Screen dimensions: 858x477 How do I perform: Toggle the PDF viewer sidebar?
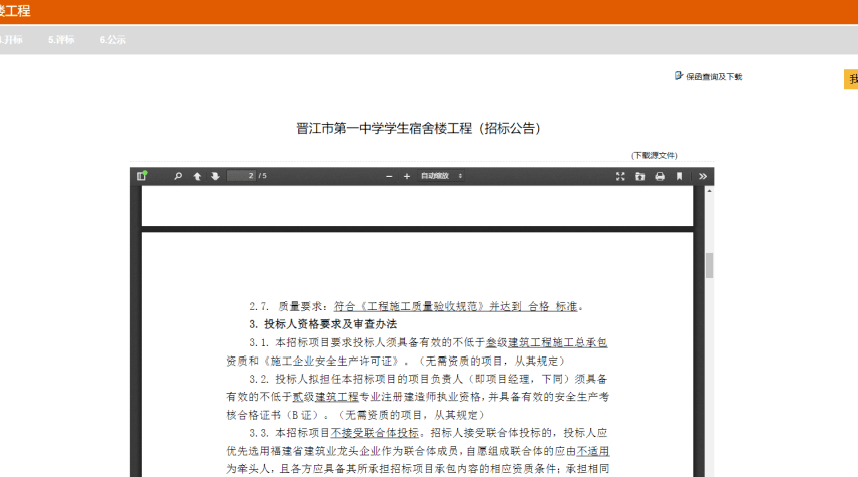[142, 176]
